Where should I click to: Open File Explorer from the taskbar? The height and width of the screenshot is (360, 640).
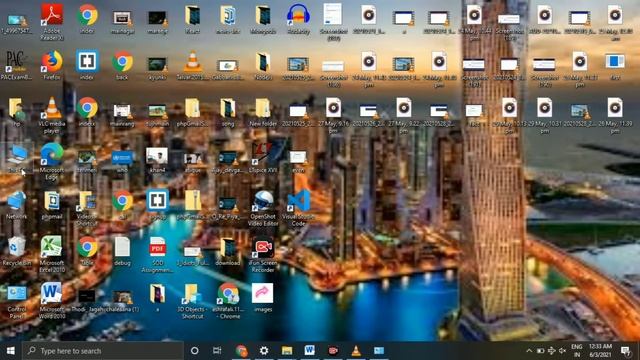[287, 351]
